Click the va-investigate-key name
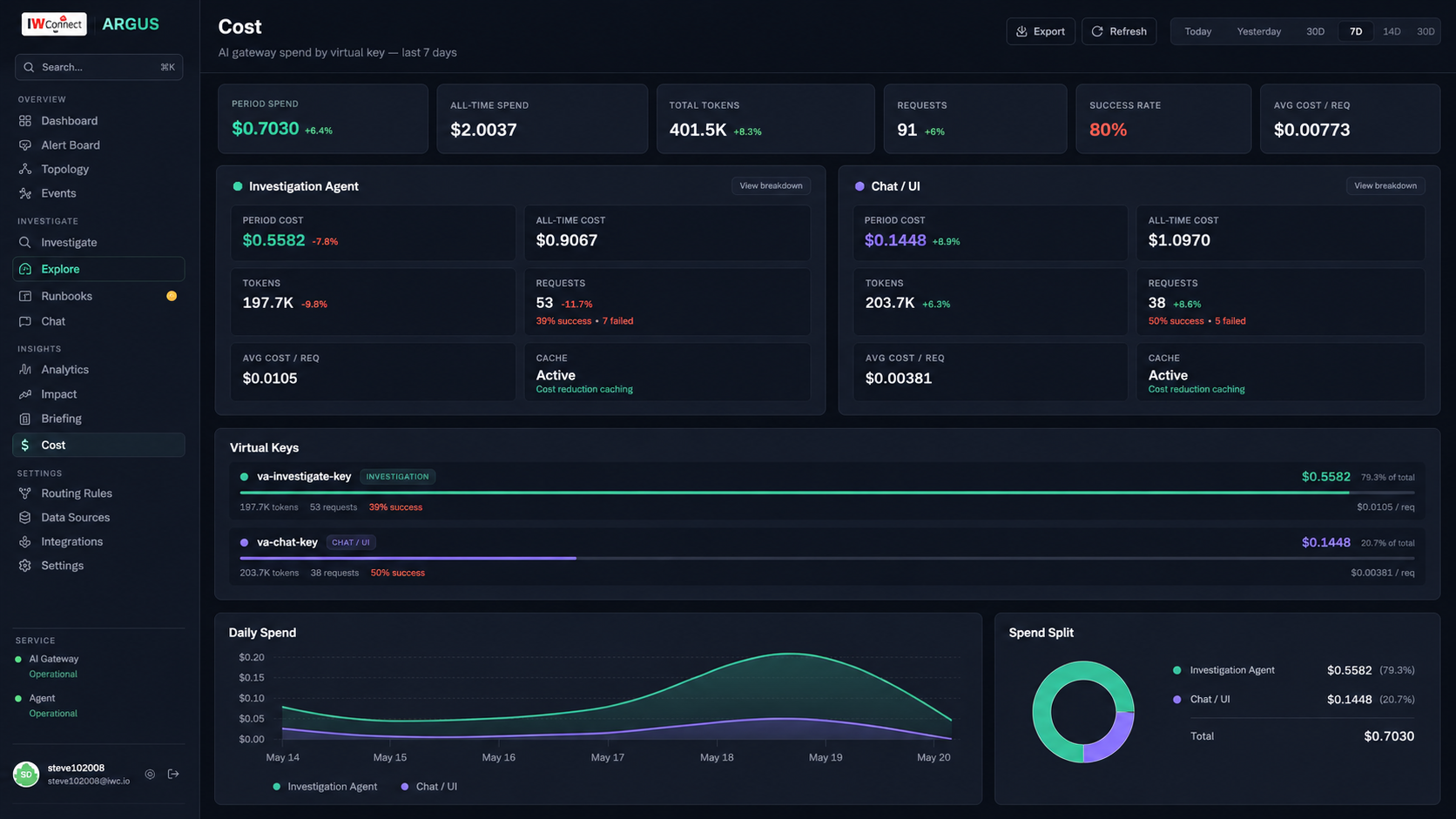The image size is (1456, 819). click(304, 477)
